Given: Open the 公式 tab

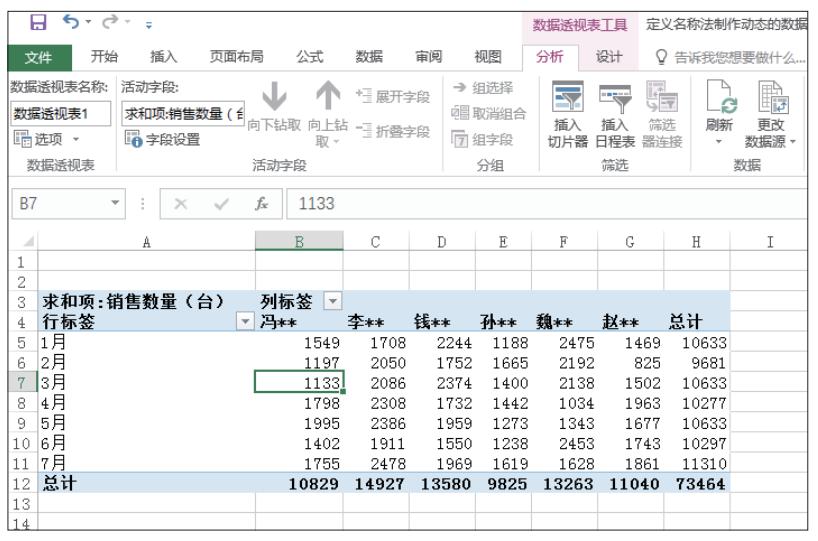Looking at the screenshot, I should point(310,57).
